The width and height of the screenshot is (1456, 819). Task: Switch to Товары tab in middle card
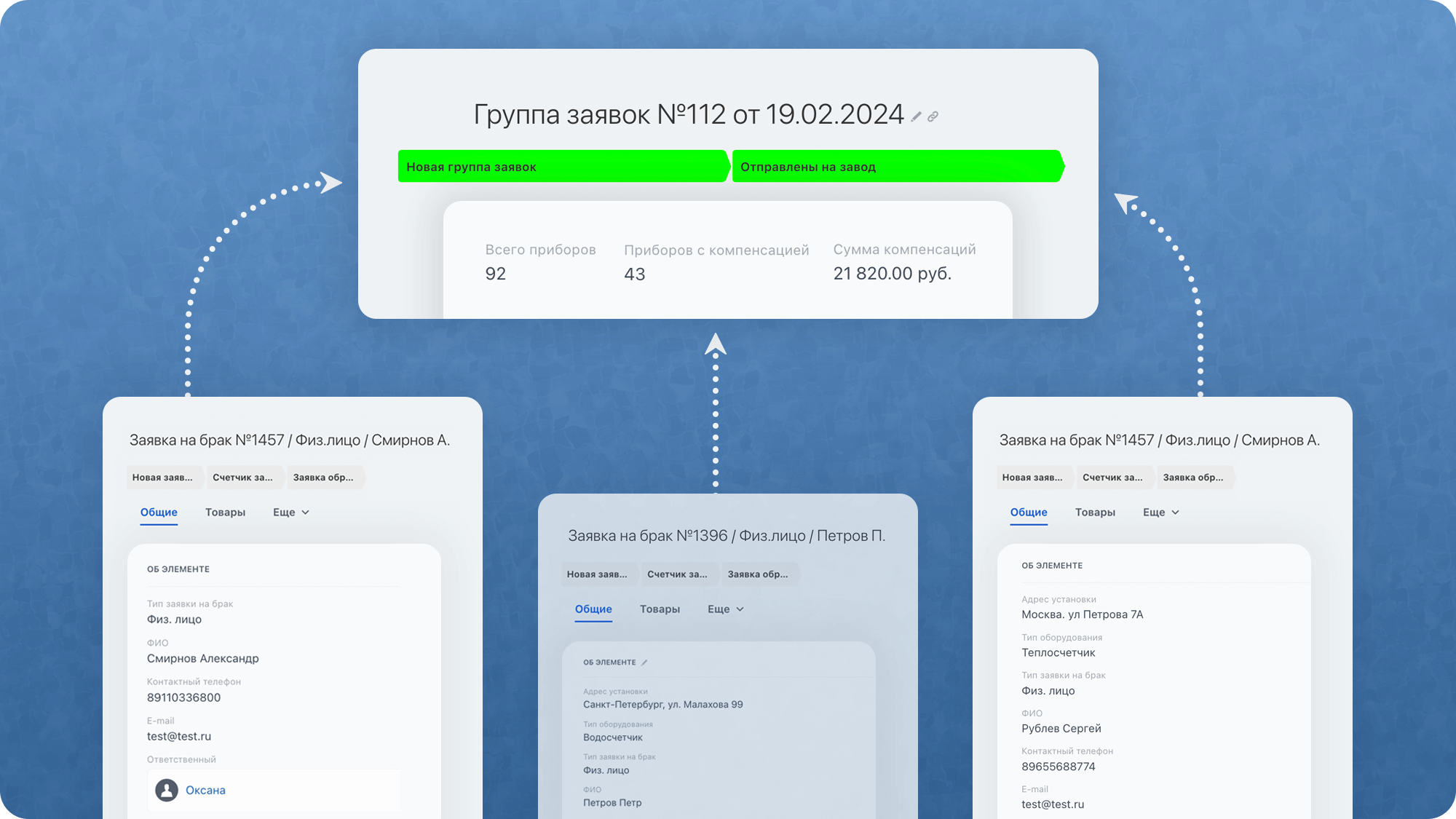coord(660,609)
